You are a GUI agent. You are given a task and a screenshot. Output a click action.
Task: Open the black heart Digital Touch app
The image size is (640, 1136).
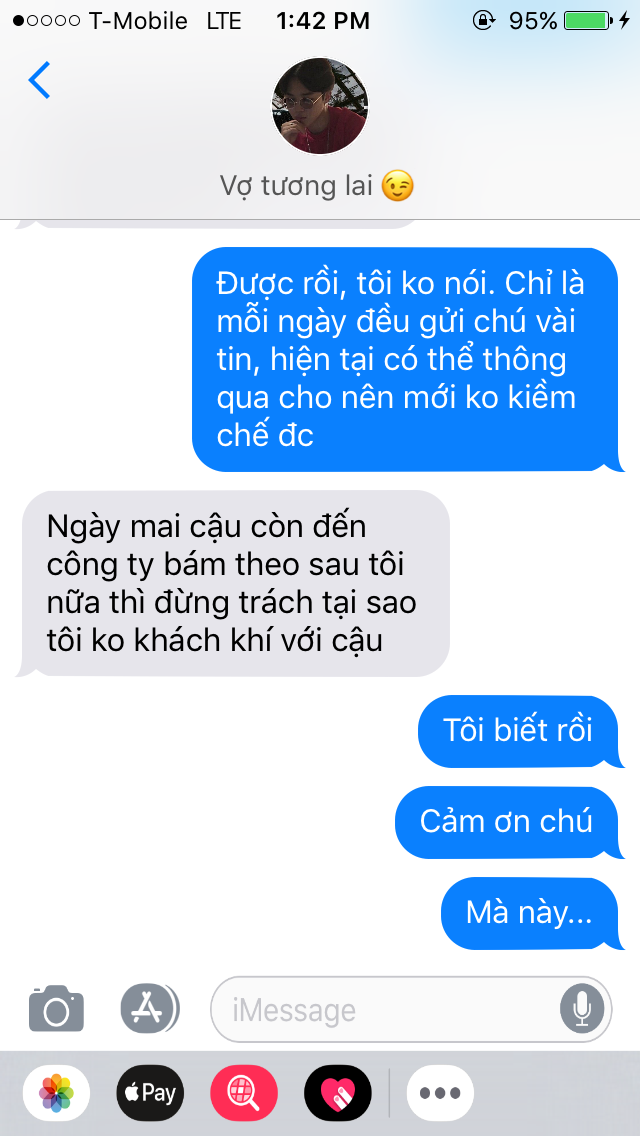coord(338,1093)
